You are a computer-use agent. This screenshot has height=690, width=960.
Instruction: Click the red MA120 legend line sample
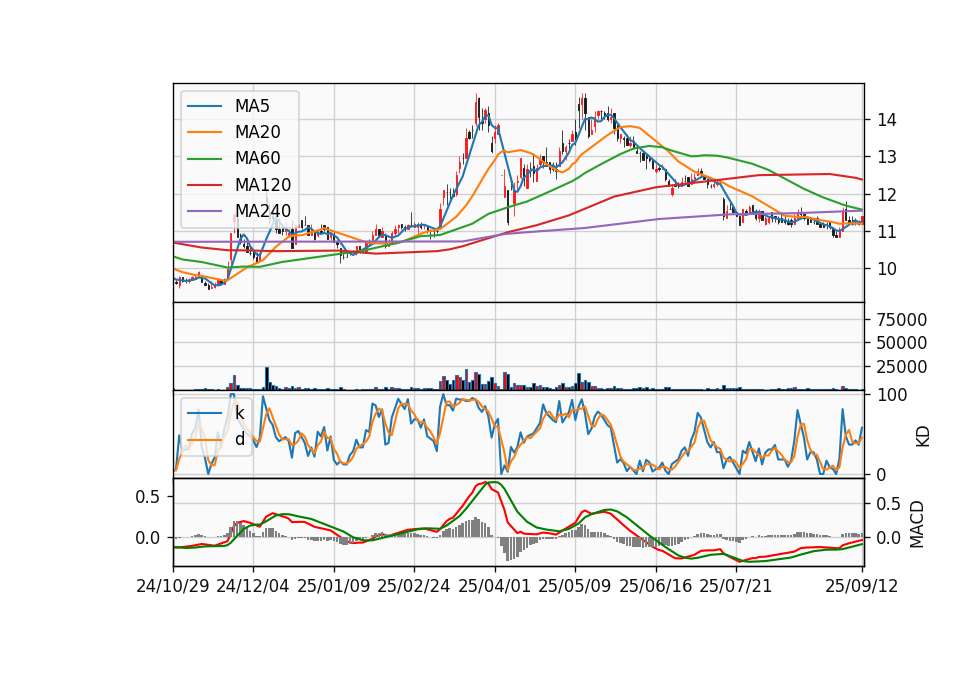pos(204,185)
